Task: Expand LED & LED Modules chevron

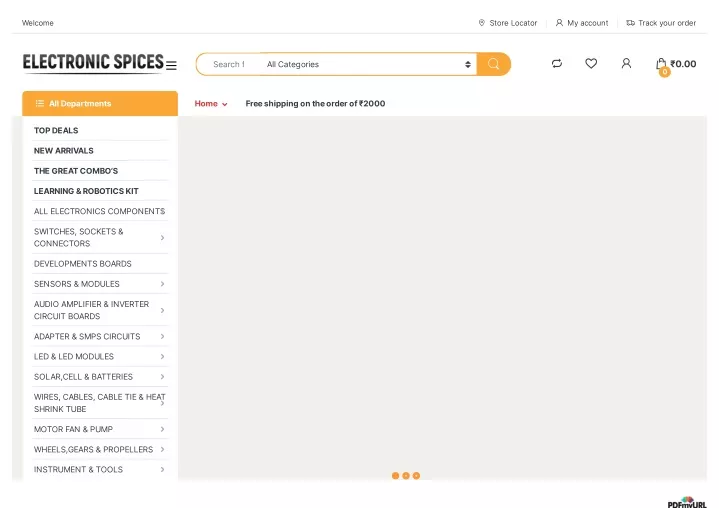Action: (162, 357)
